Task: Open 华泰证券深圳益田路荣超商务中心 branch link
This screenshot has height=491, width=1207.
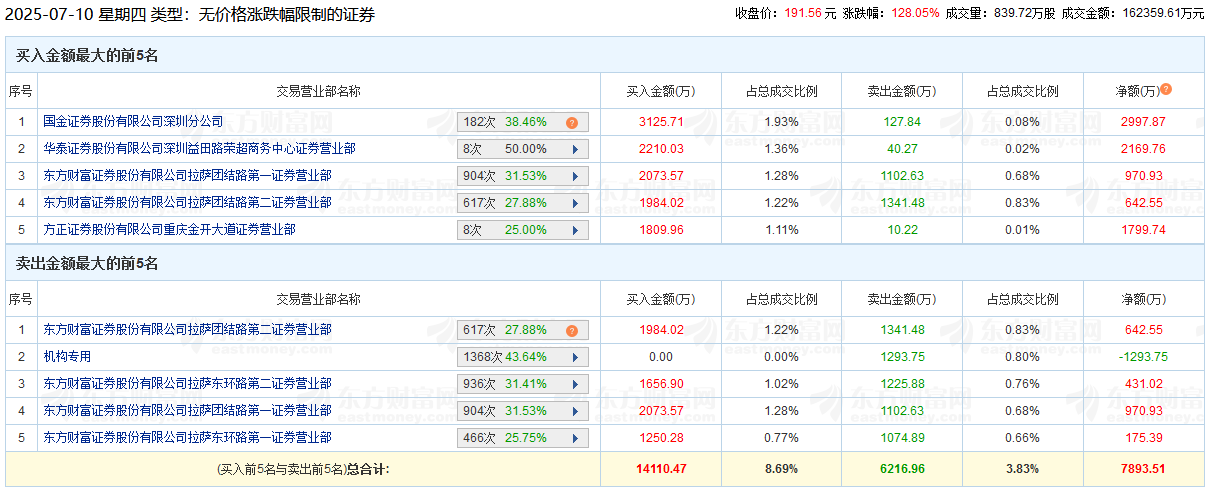Action: (x=199, y=149)
